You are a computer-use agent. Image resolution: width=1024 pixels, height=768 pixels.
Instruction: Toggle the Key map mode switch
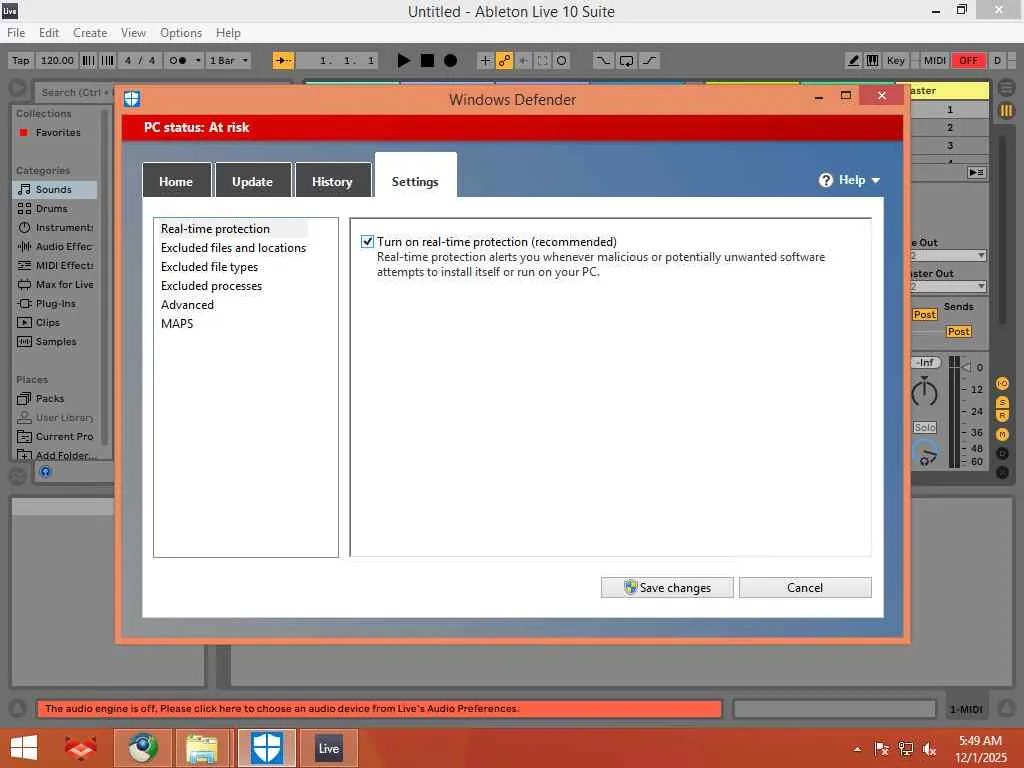(895, 61)
